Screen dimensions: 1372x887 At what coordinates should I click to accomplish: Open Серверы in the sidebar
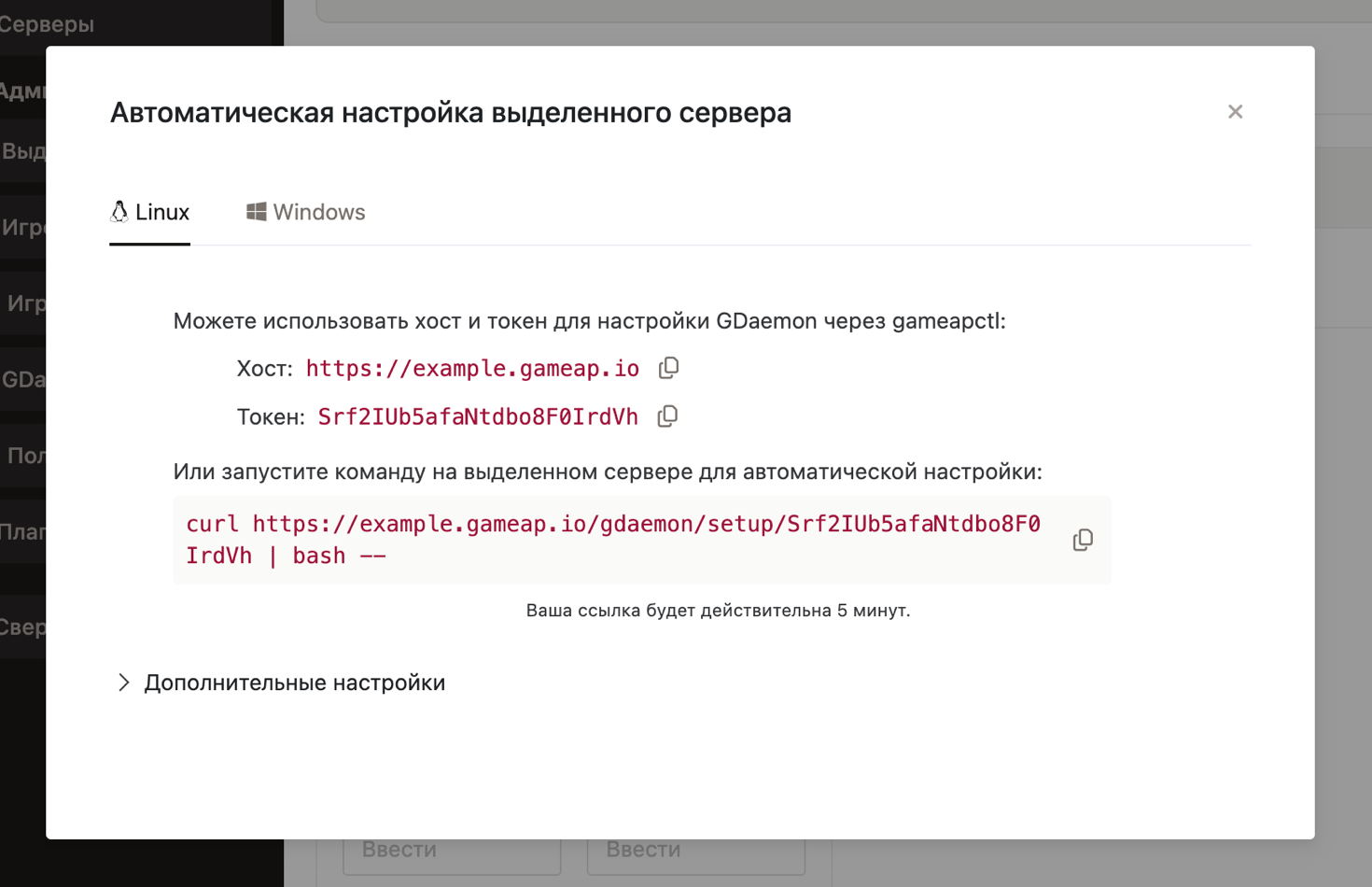coord(47,24)
